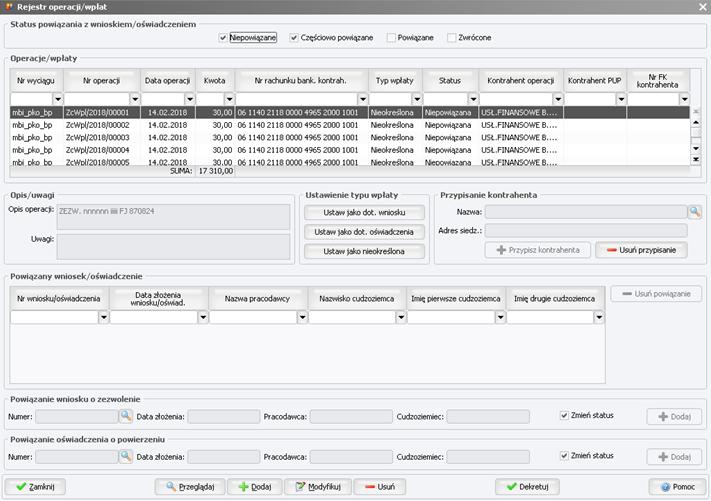
Task: Select row ZcWpl/2018/00004
Action: [350, 150]
